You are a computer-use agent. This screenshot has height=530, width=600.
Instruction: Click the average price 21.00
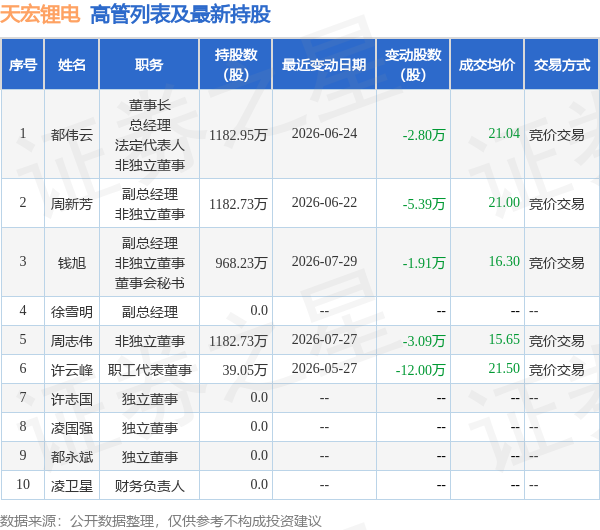coord(504,202)
